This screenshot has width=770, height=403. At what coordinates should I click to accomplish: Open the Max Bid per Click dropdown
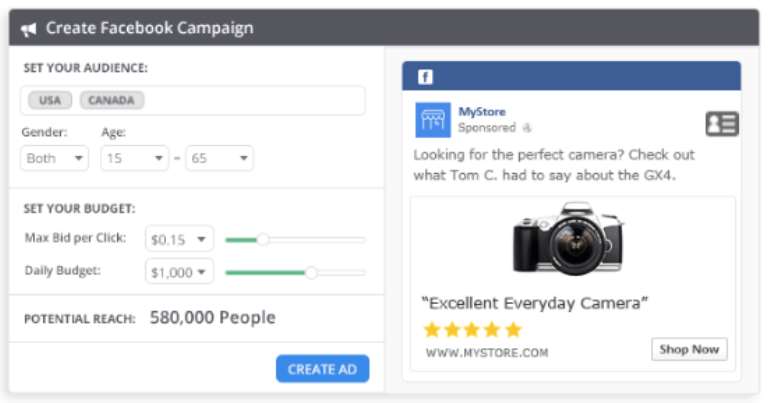[x=179, y=239]
